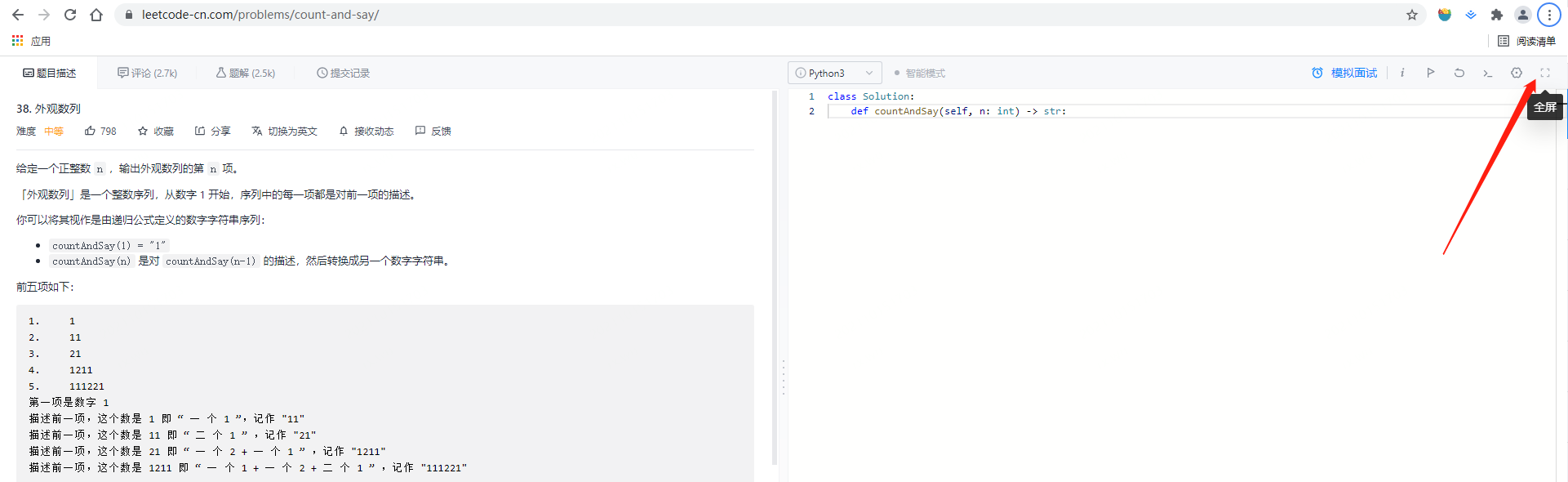Click the problem title 38. 外观数列

pos(48,109)
